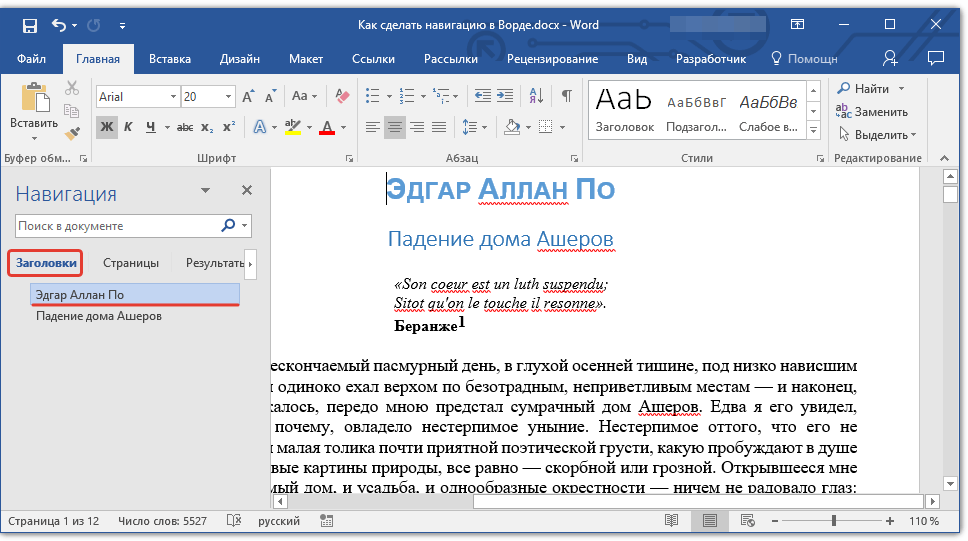Viewport: 968px width, 541px height.
Task: Copy selection with the copy icon
Action: 72,111
